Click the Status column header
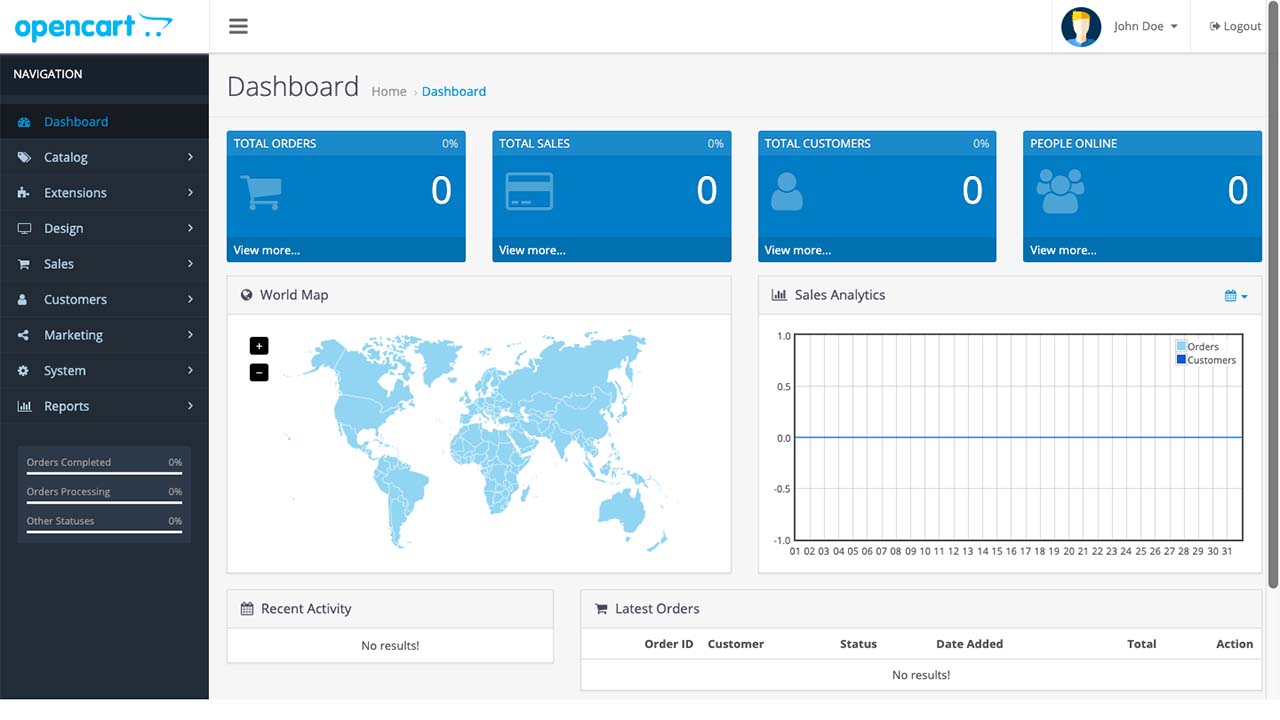1280x720 pixels. click(858, 644)
